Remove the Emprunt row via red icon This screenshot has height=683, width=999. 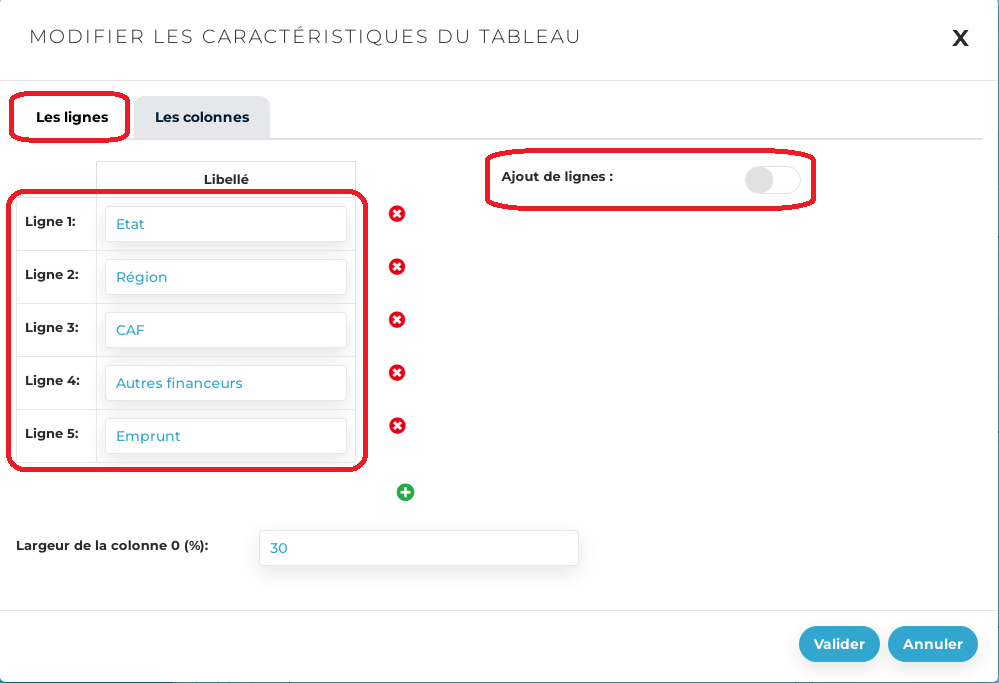[x=397, y=426]
